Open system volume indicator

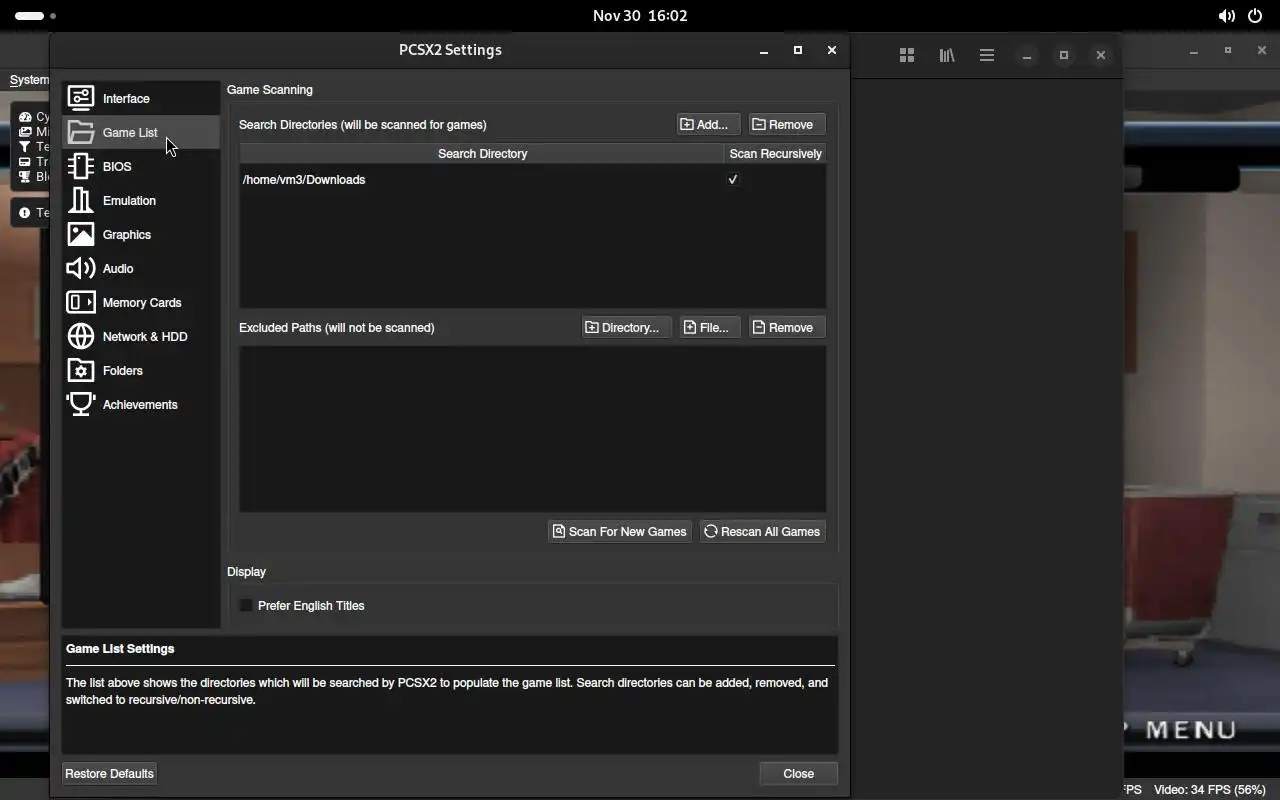pos(1227,16)
